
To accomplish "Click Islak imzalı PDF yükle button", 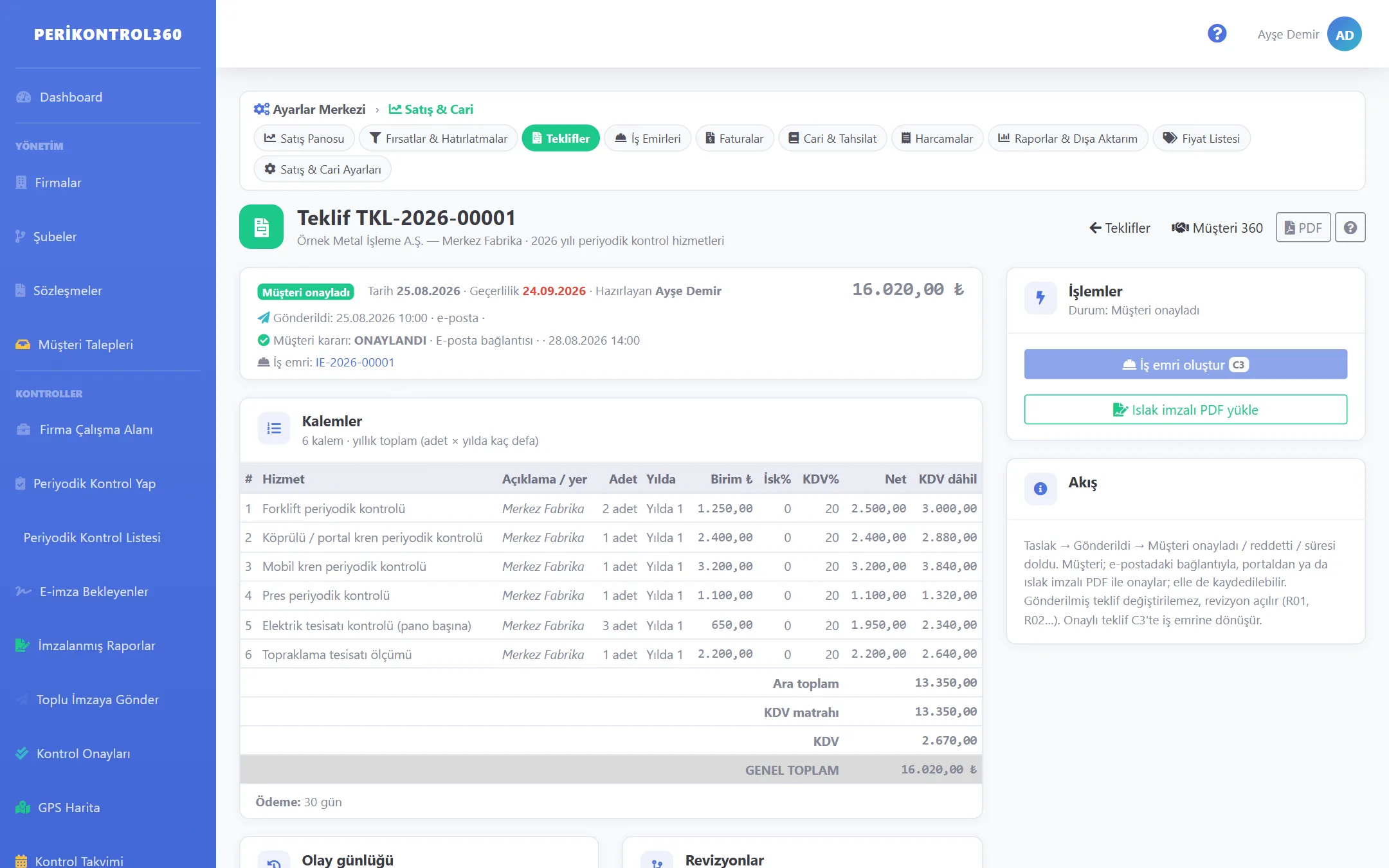I will click(1185, 410).
